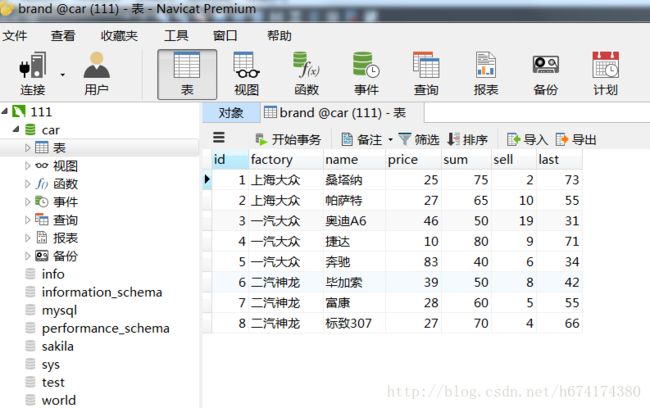650x408 pixels.
Task: Click the id column header
Action: pyautogui.click(x=230, y=160)
